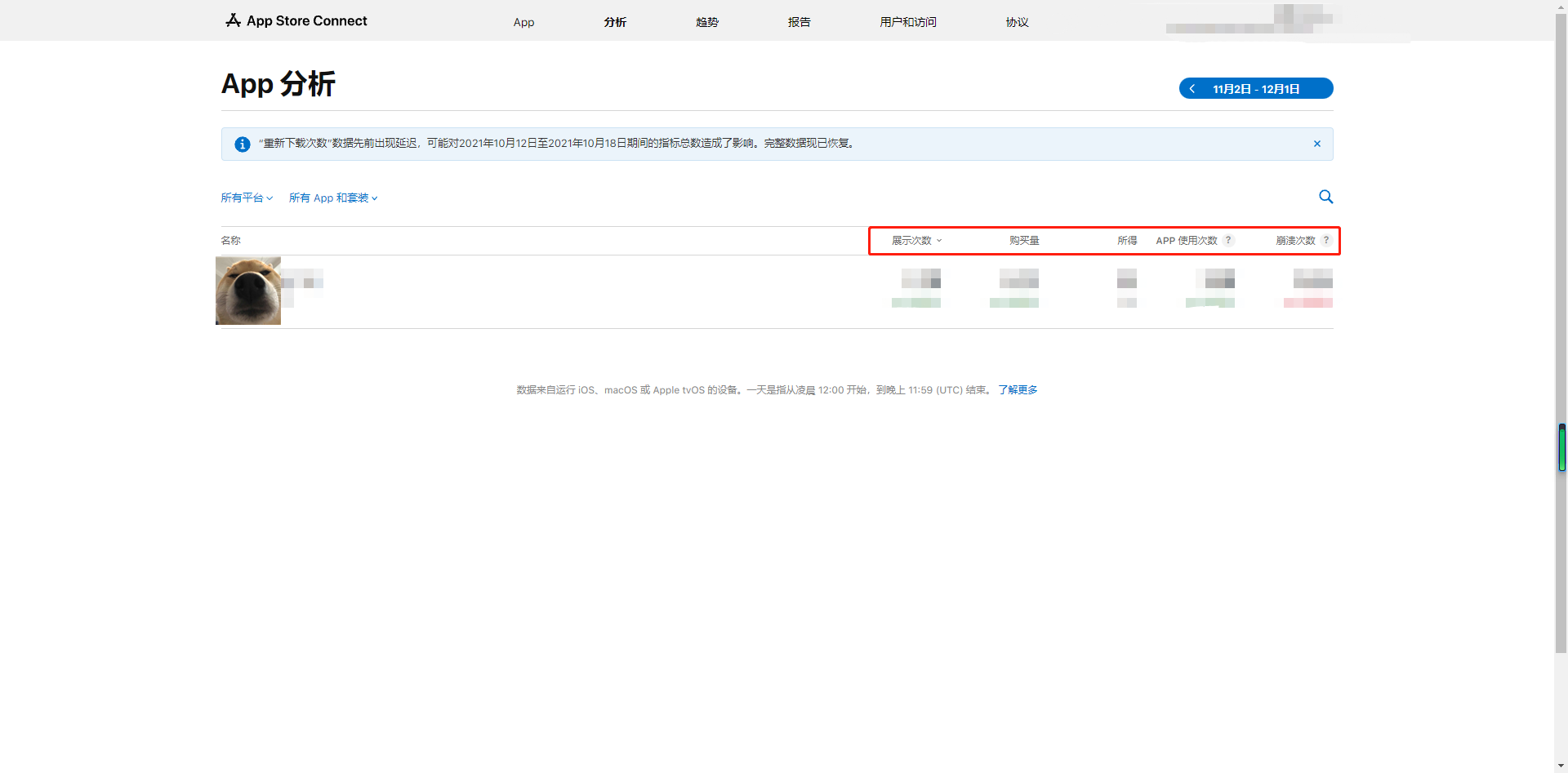Open the 11月2日 - 12月1日 date range picker

pyautogui.click(x=1256, y=88)
